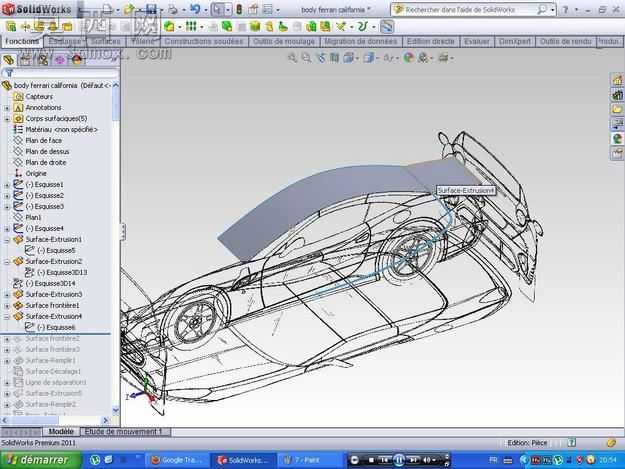Viewport: 625px width, 469px height.
Task: Open the File Explorer folder icon in task pane
Action: 617,109
